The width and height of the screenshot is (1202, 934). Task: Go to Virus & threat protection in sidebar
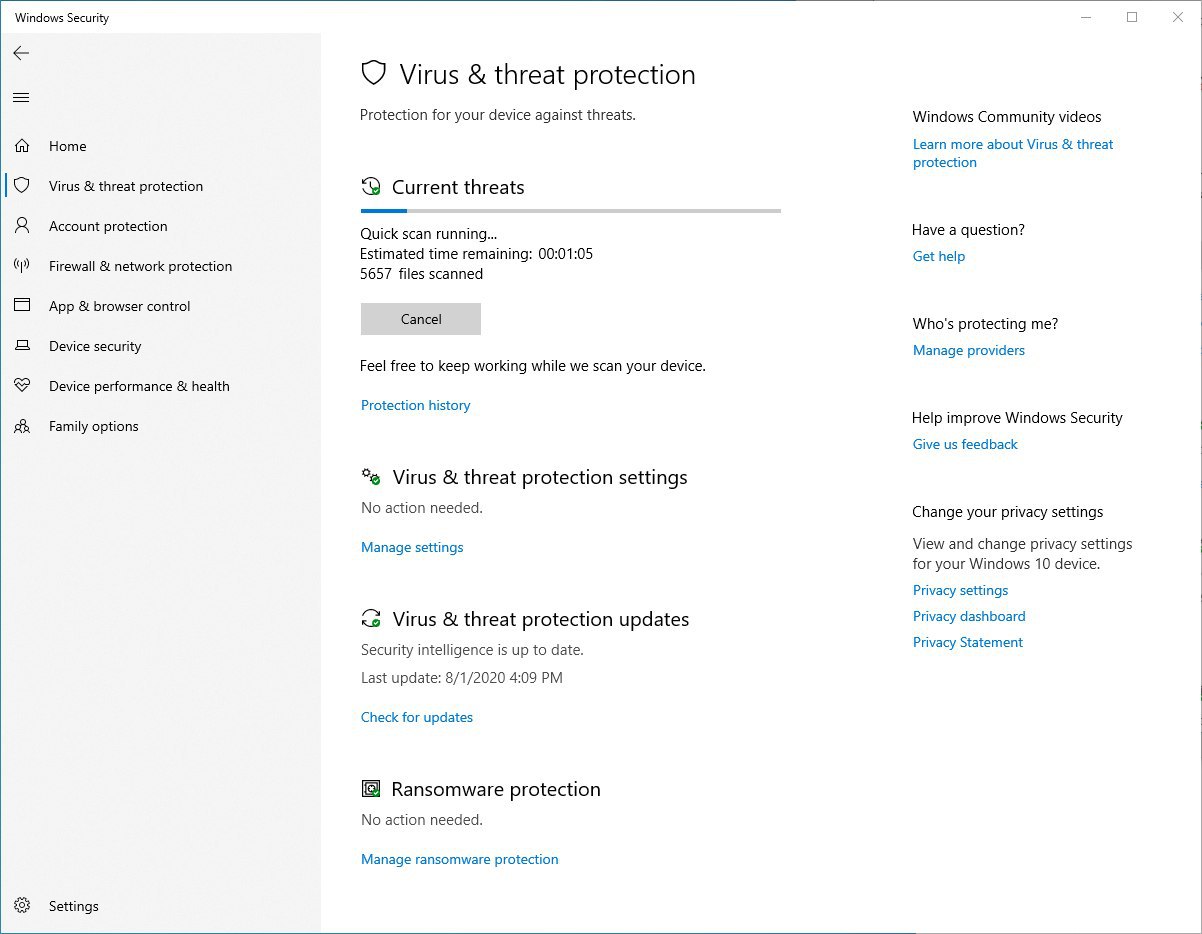[x=126, y=186]
